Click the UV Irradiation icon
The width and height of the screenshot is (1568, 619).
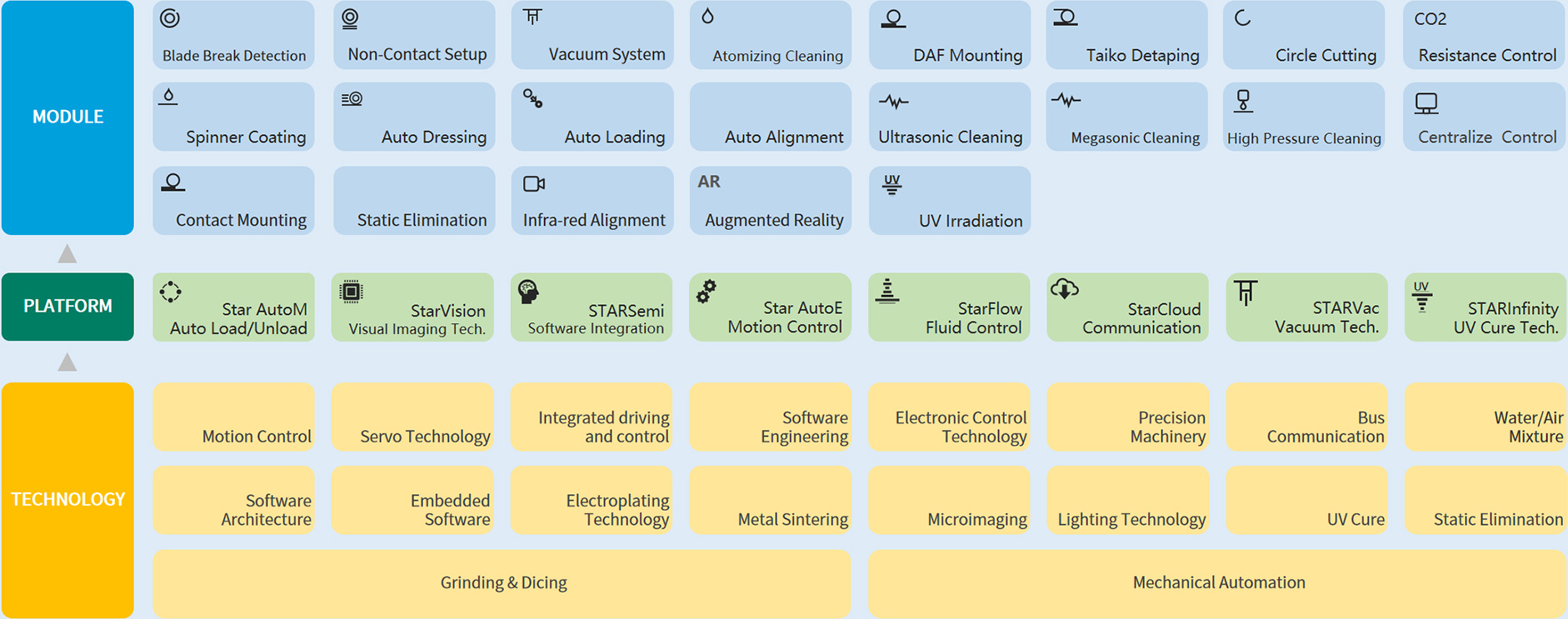[891, 184]
